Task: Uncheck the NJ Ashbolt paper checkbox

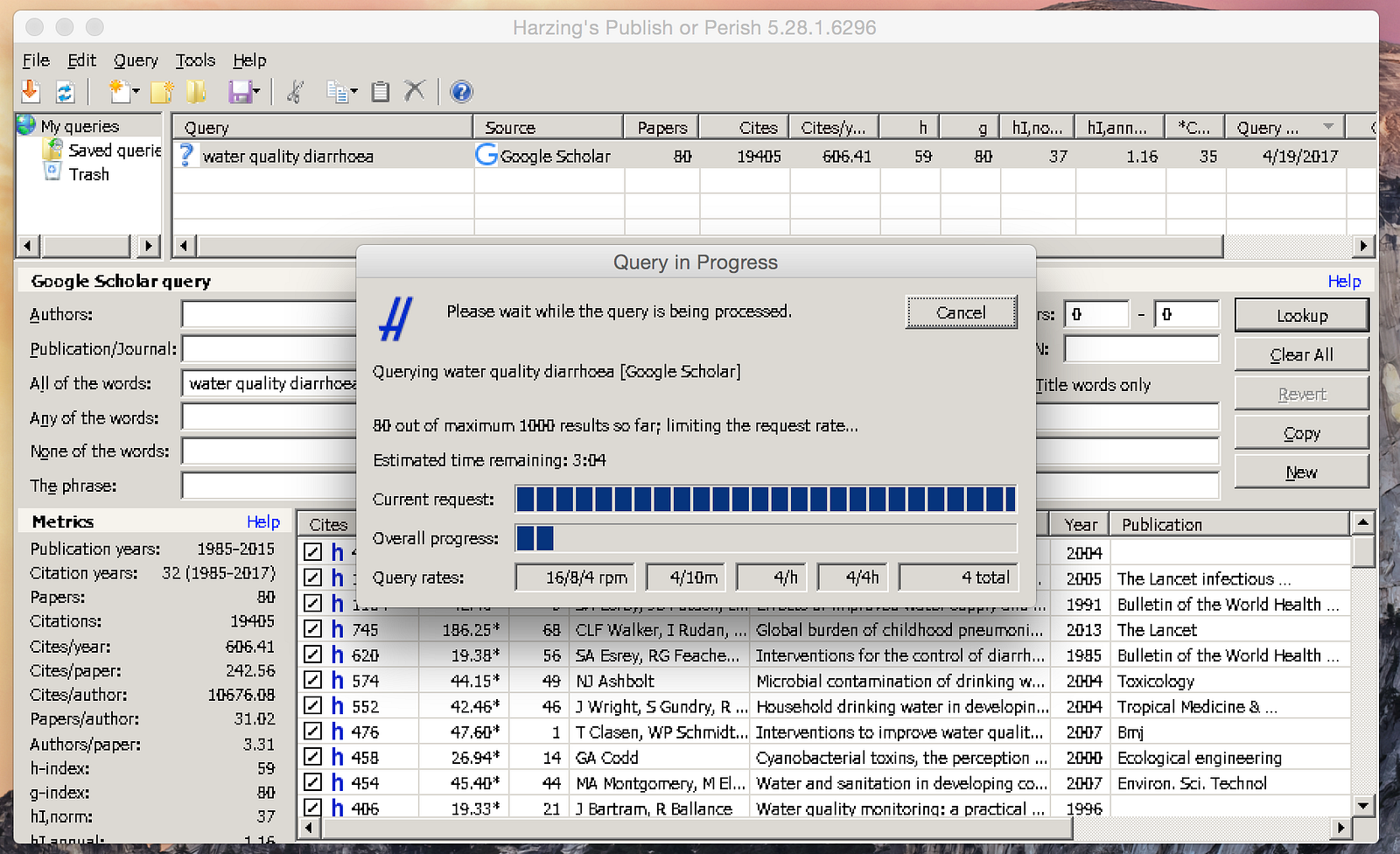Action: click(312, 680)
